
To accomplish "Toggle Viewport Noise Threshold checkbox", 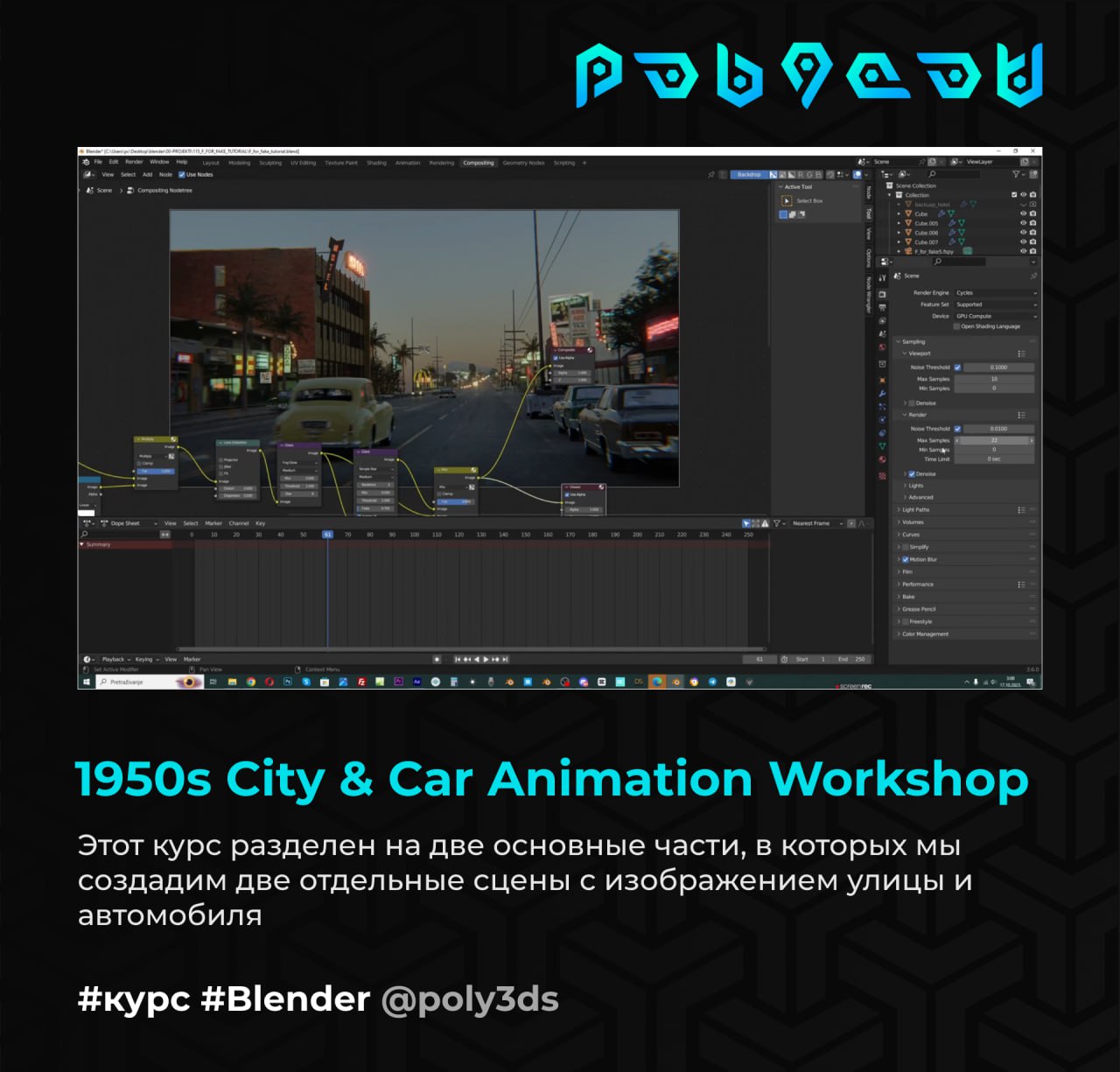I will click(x=957, y=368).
